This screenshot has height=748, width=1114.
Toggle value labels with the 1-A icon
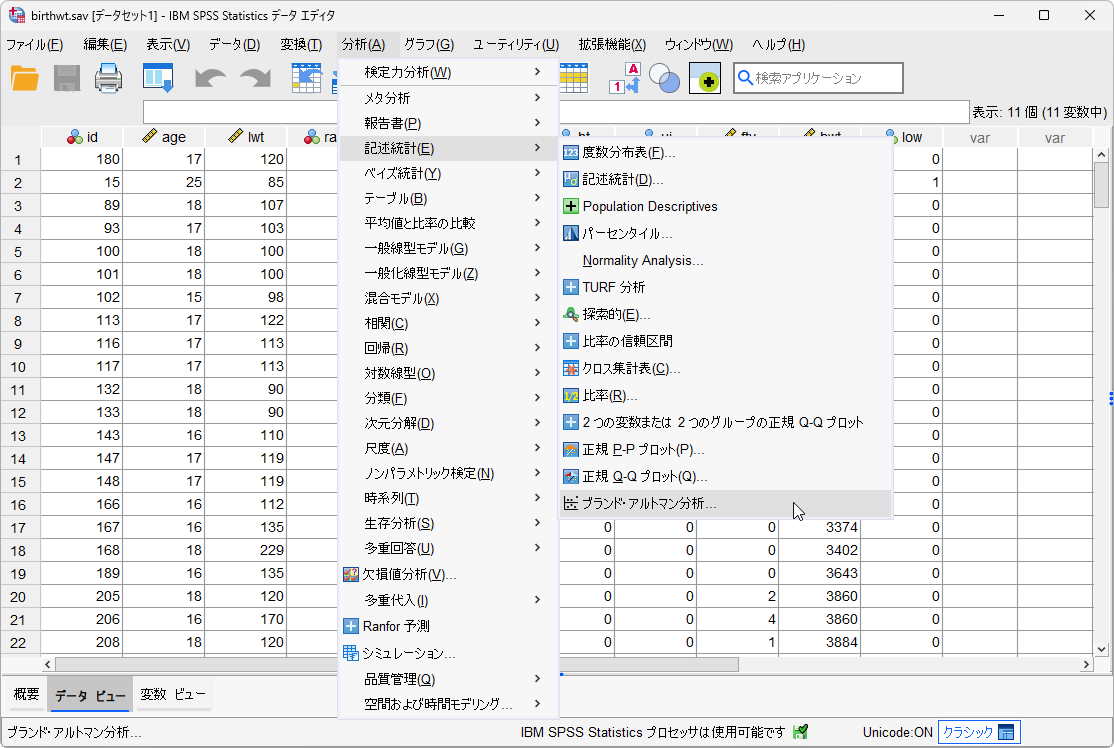(625, 77)
